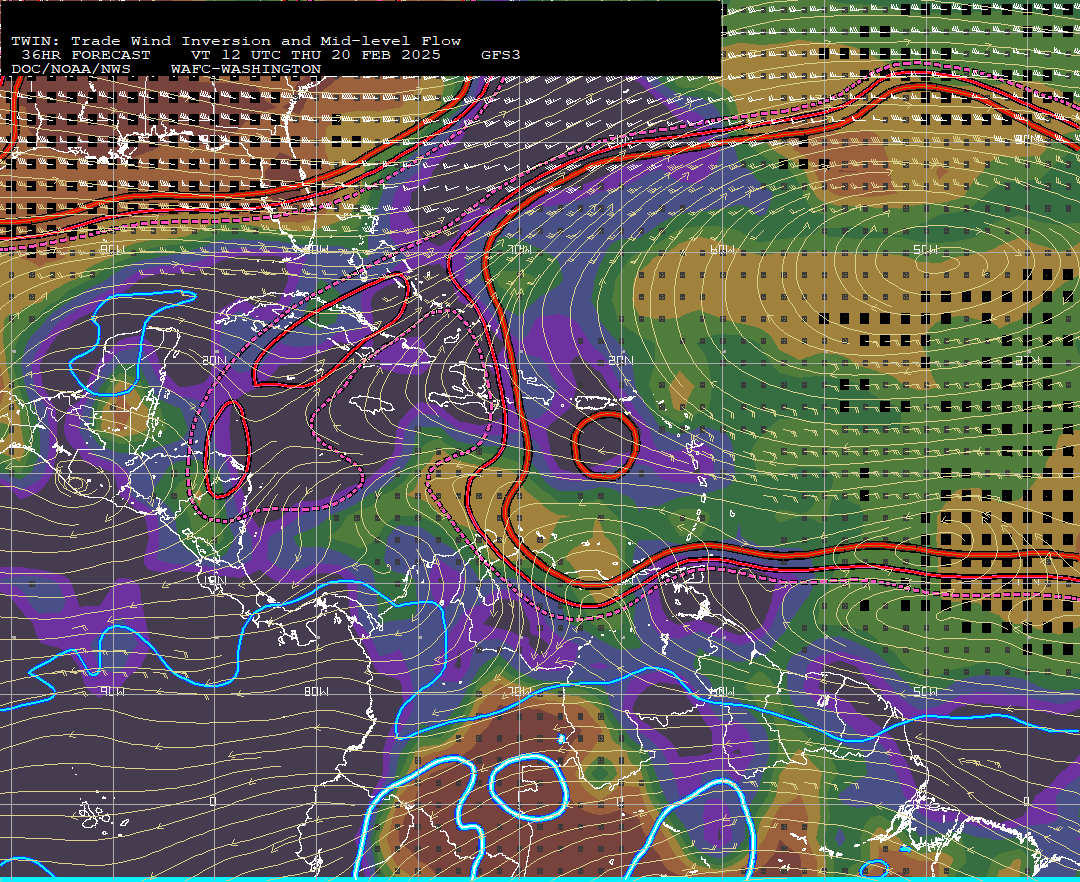Click the "36HR FORECAST" header text

85,55
